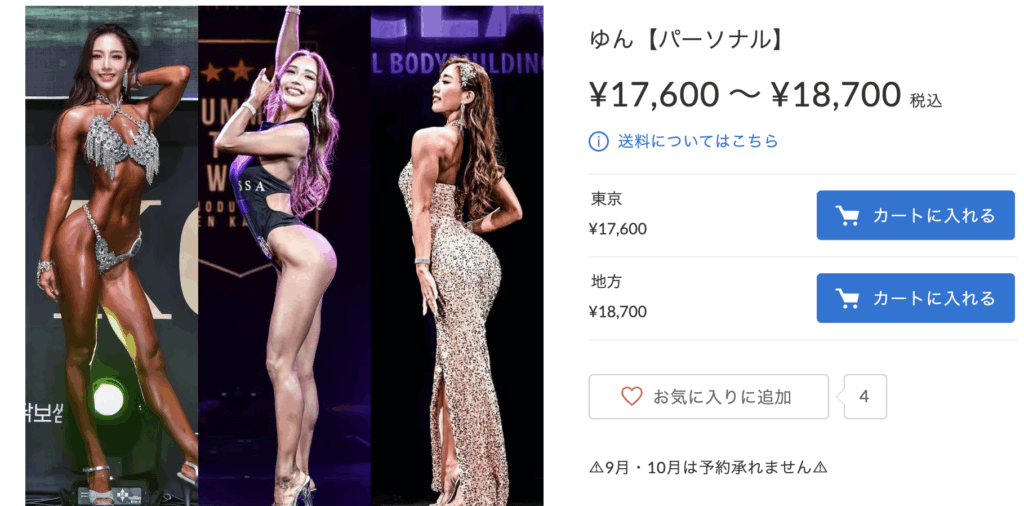Open the gold sequin dress photo
The width and height of the screenshot is (1024, 506).
click(457, 256)
